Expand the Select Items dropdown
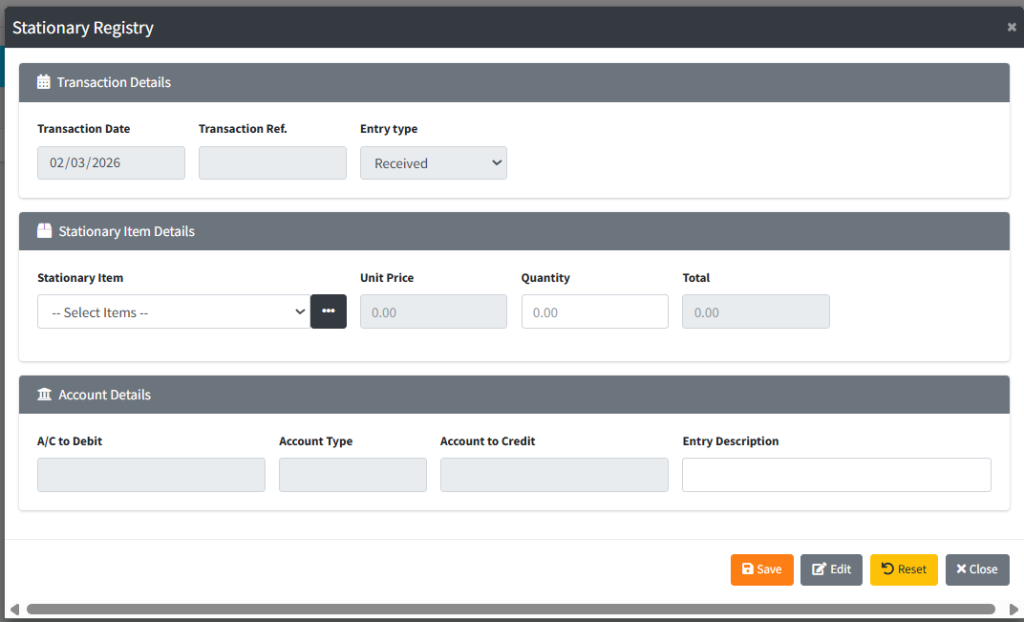This screenshot has height=622, width=1024. point(173,312)
